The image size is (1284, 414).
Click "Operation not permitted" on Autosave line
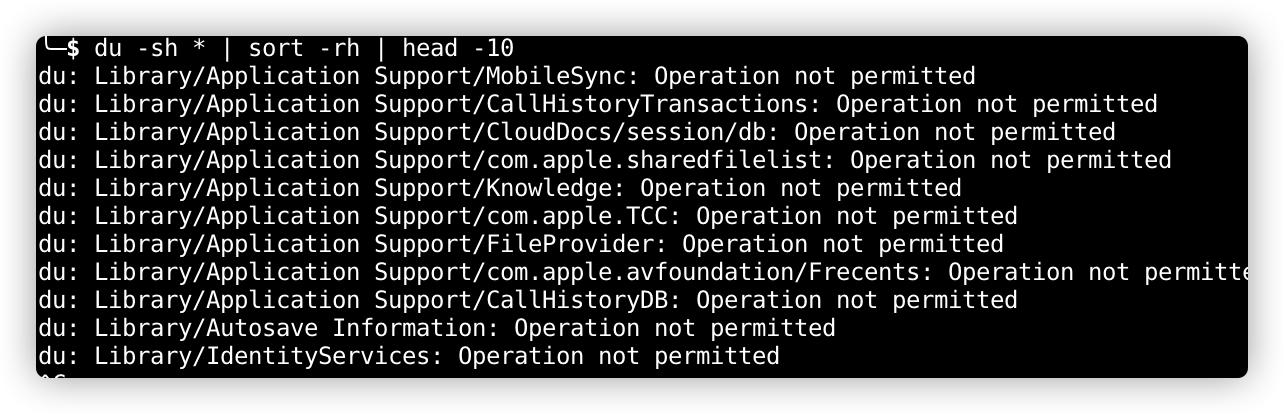[x=674, y=328]
